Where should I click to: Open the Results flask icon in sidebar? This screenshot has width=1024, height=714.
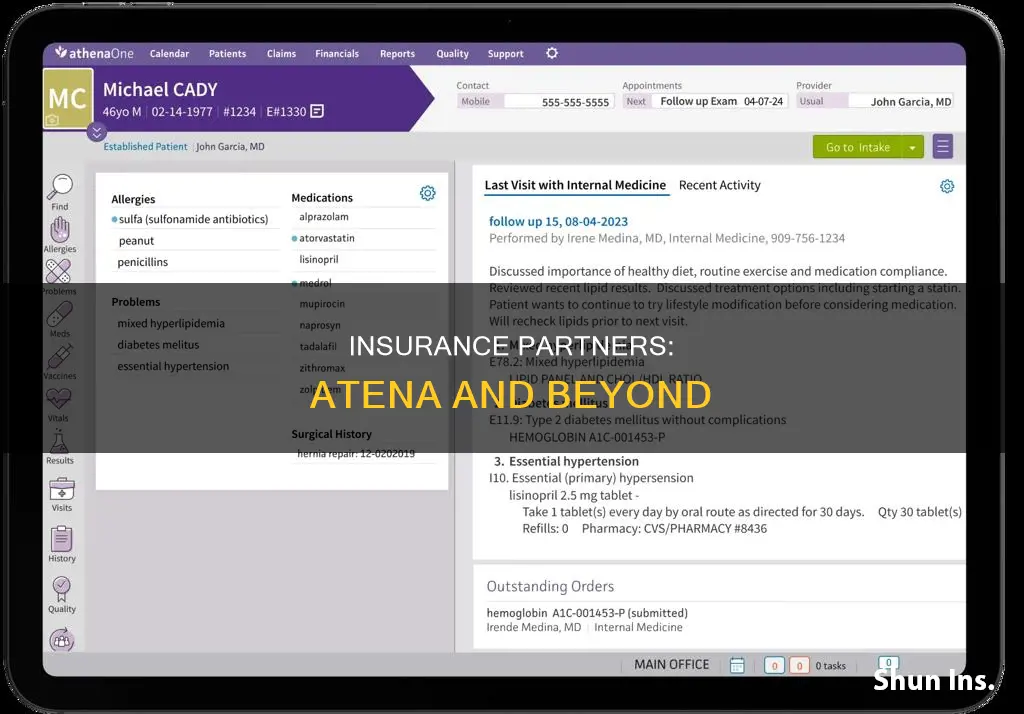tap(59, 442)
